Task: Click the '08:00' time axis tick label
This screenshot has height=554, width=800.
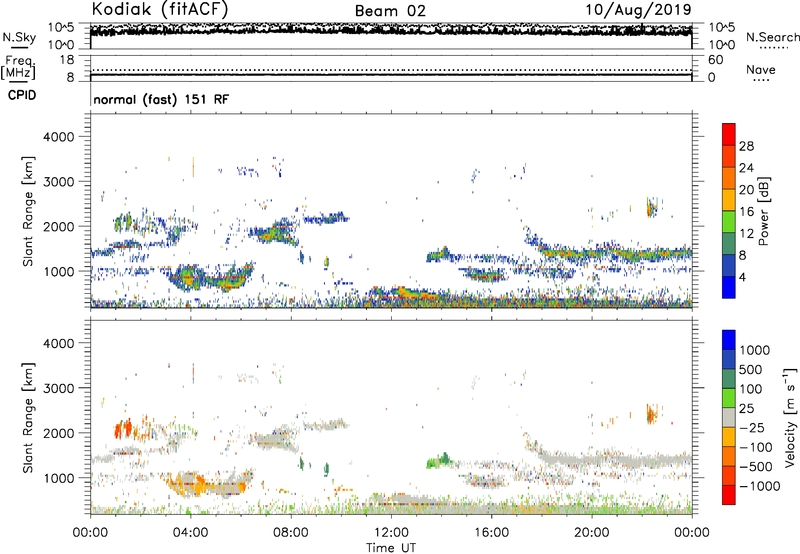Action: pos(291,533)
